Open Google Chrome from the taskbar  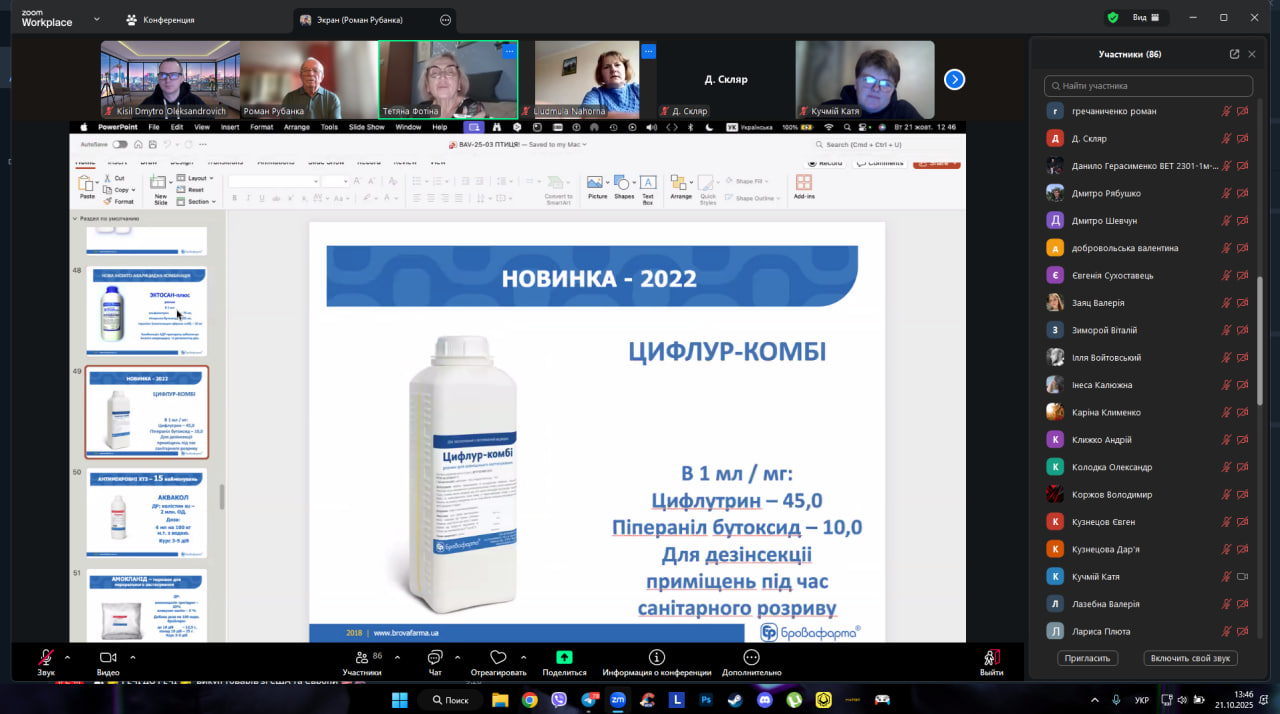point(529,700)
